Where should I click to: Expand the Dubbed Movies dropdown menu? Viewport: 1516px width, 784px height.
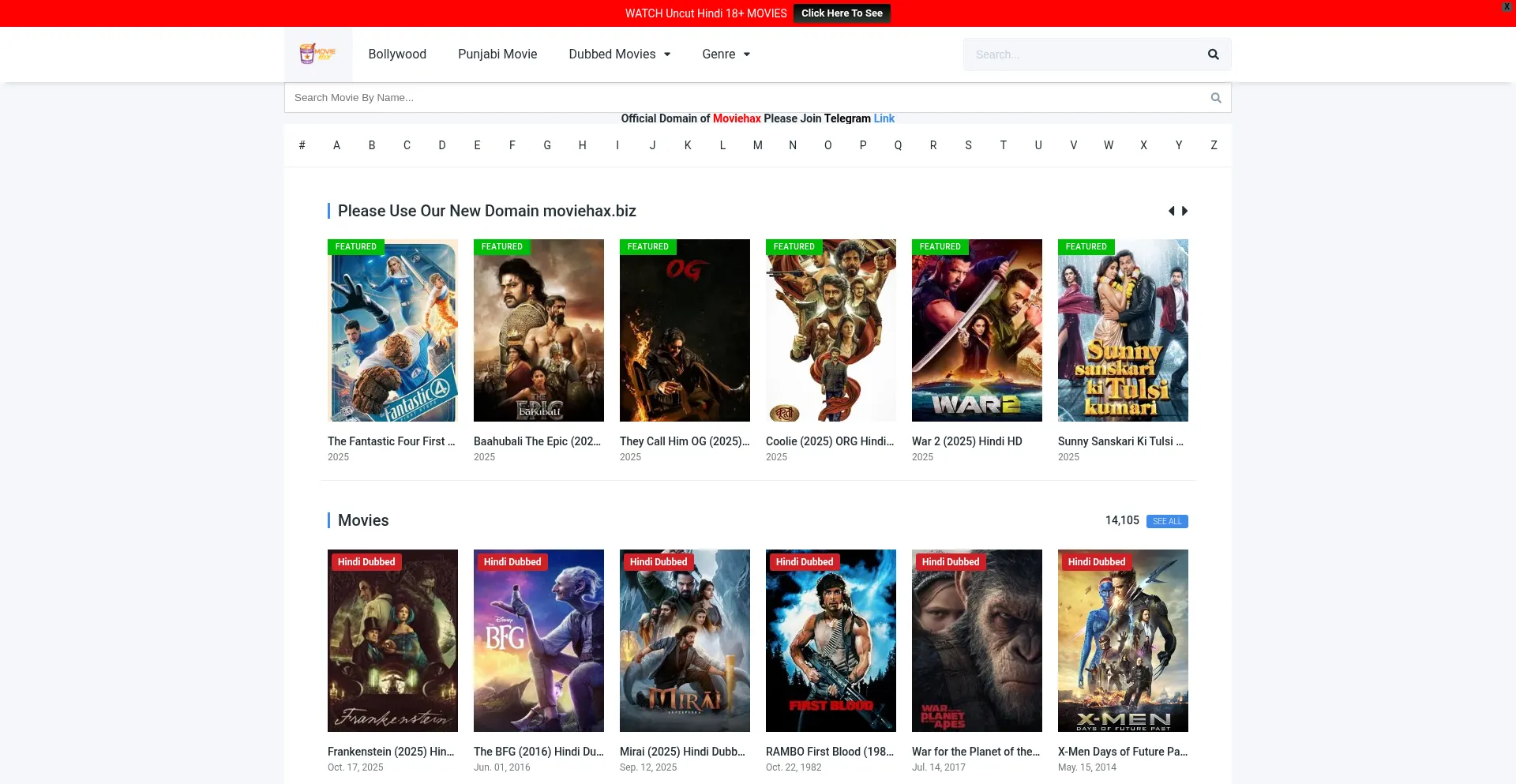point(619,54)
